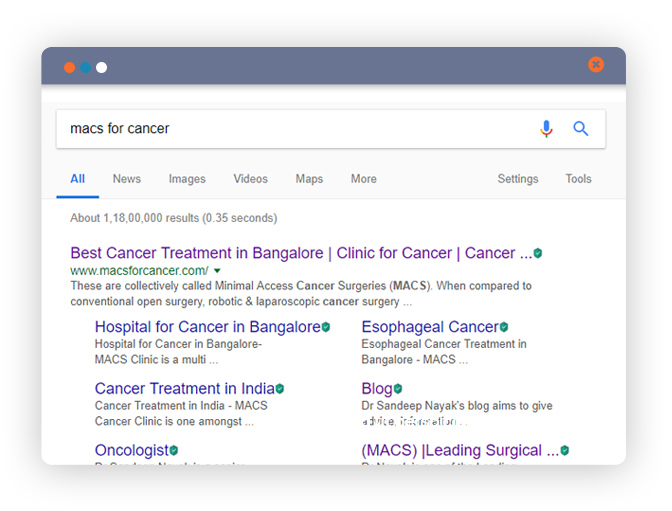The image size is (672, 511).
Task: Click the orange close X icon
Action: tap(596, 65)
